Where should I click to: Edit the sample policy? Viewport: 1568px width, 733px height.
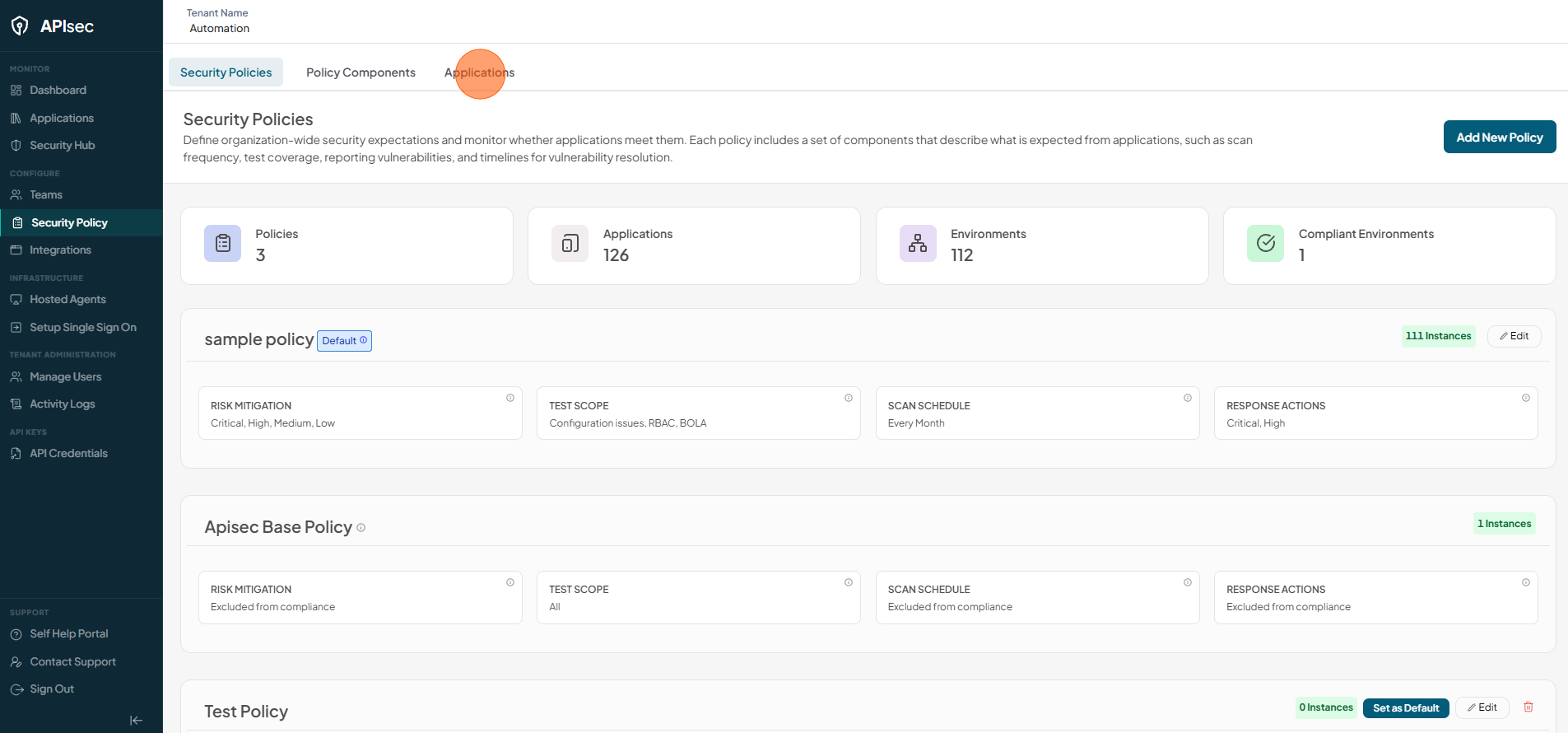(x=1514, y=336)
